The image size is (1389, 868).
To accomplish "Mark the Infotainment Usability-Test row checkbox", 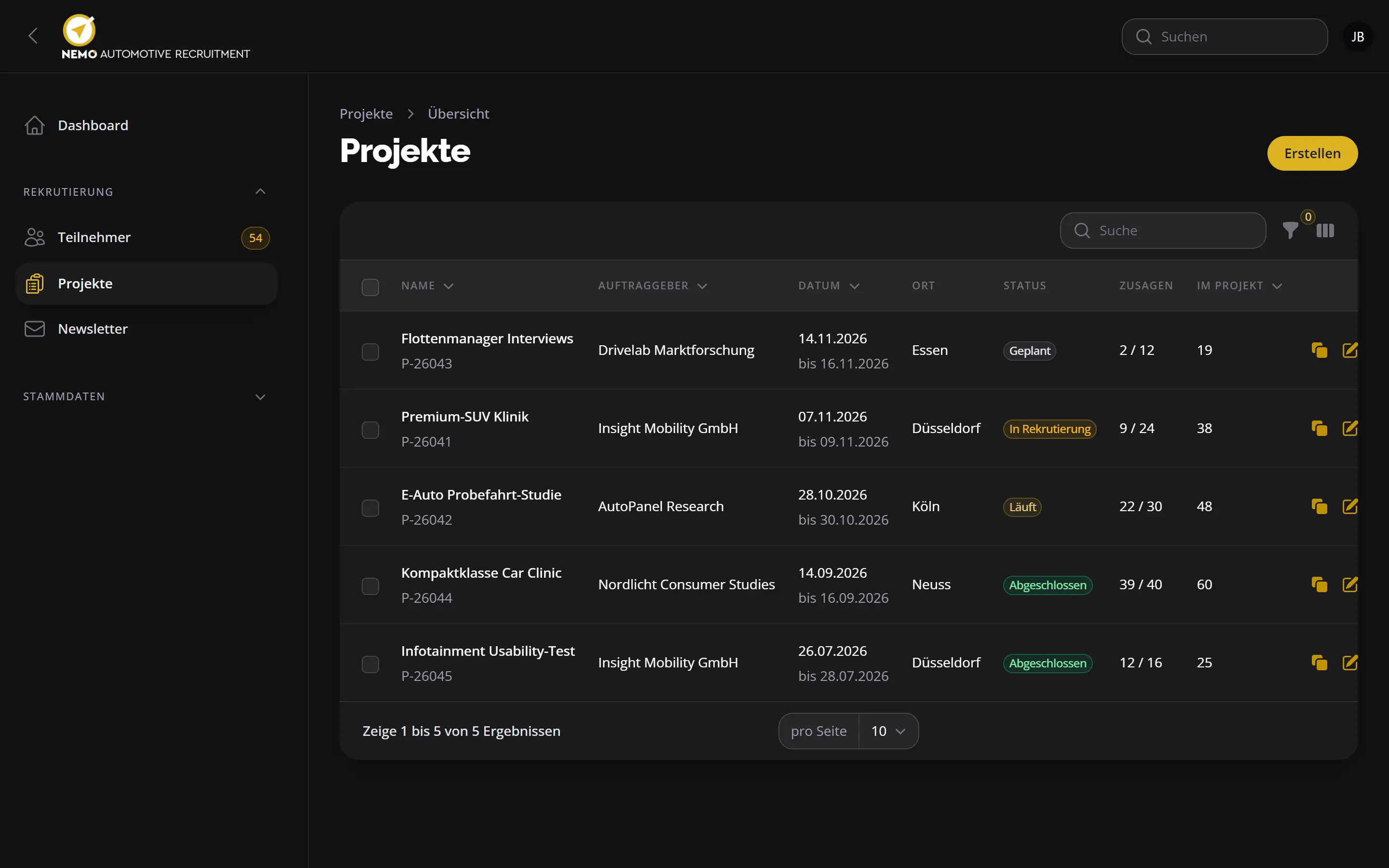I will [x=370, y=664].
